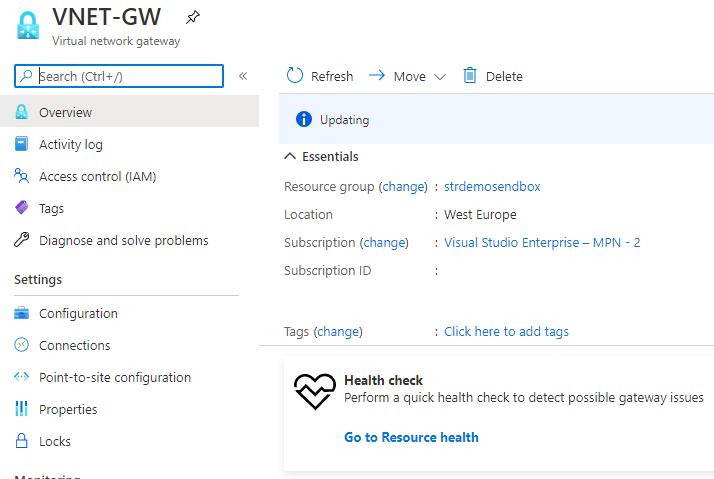Click the Settings section header
The height and width of the screenshot is (479, 714).
click(x=38, y=280)
